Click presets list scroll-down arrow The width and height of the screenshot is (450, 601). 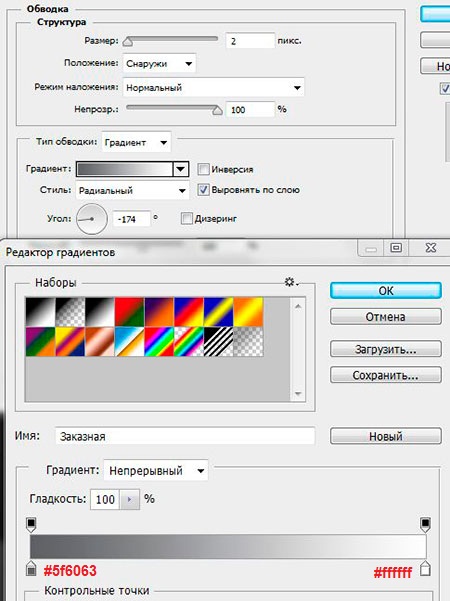pyautogui.click(x=298, y=394)
